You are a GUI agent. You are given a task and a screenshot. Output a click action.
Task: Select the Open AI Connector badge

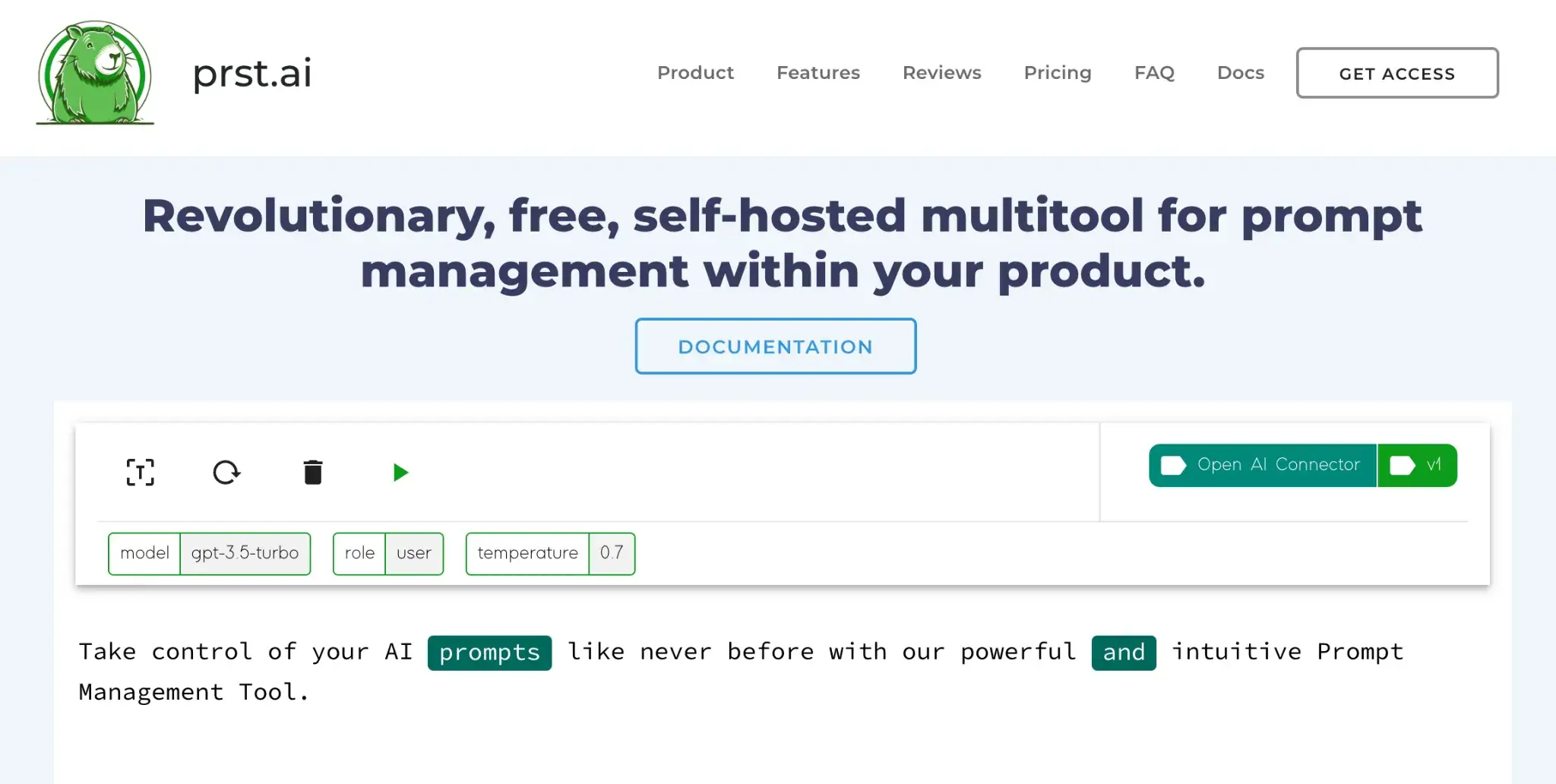pos(1263,465)
